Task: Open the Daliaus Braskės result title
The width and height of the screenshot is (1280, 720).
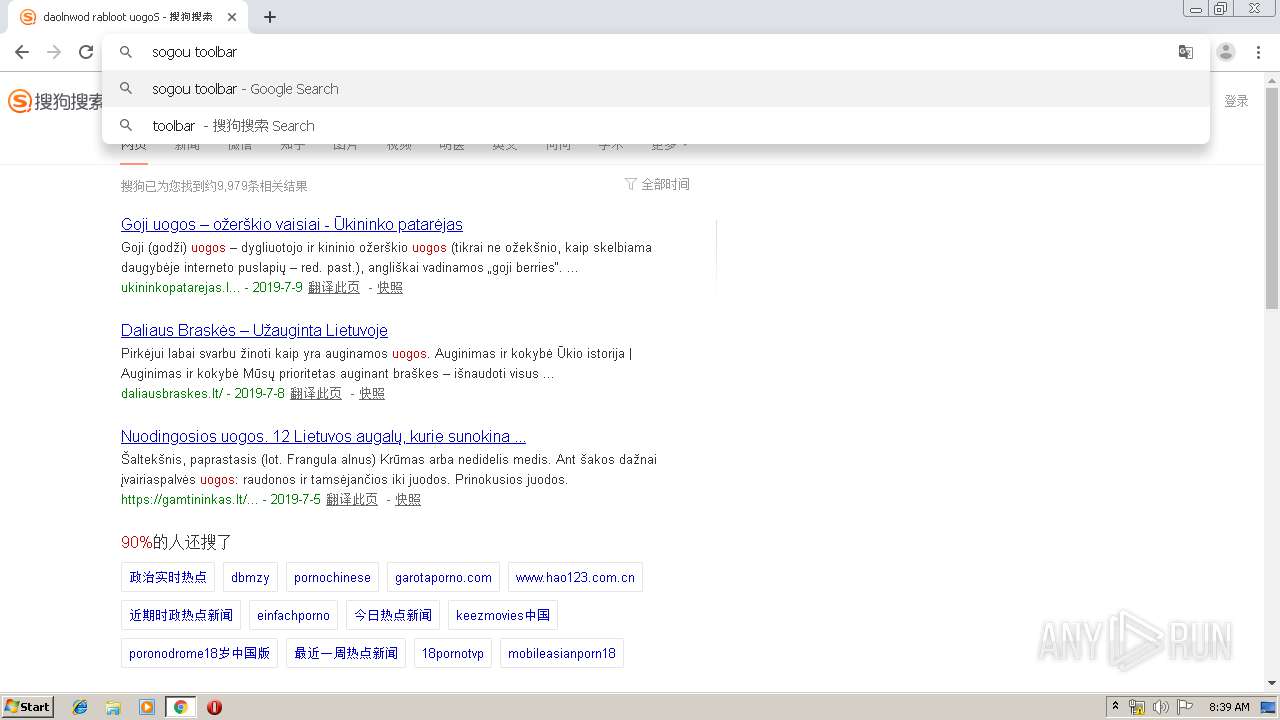Action: (254, 330)
